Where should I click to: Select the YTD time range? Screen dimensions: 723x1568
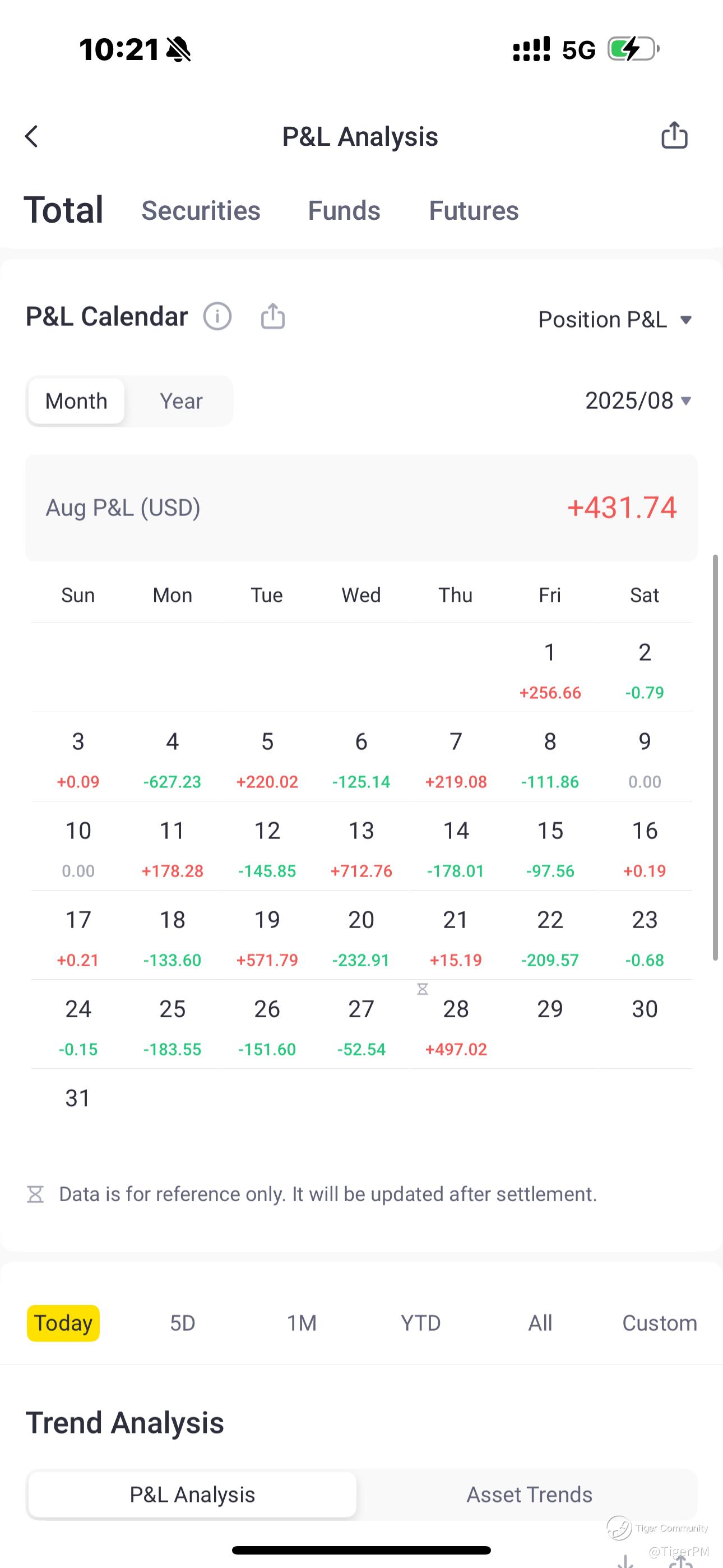420,1323
